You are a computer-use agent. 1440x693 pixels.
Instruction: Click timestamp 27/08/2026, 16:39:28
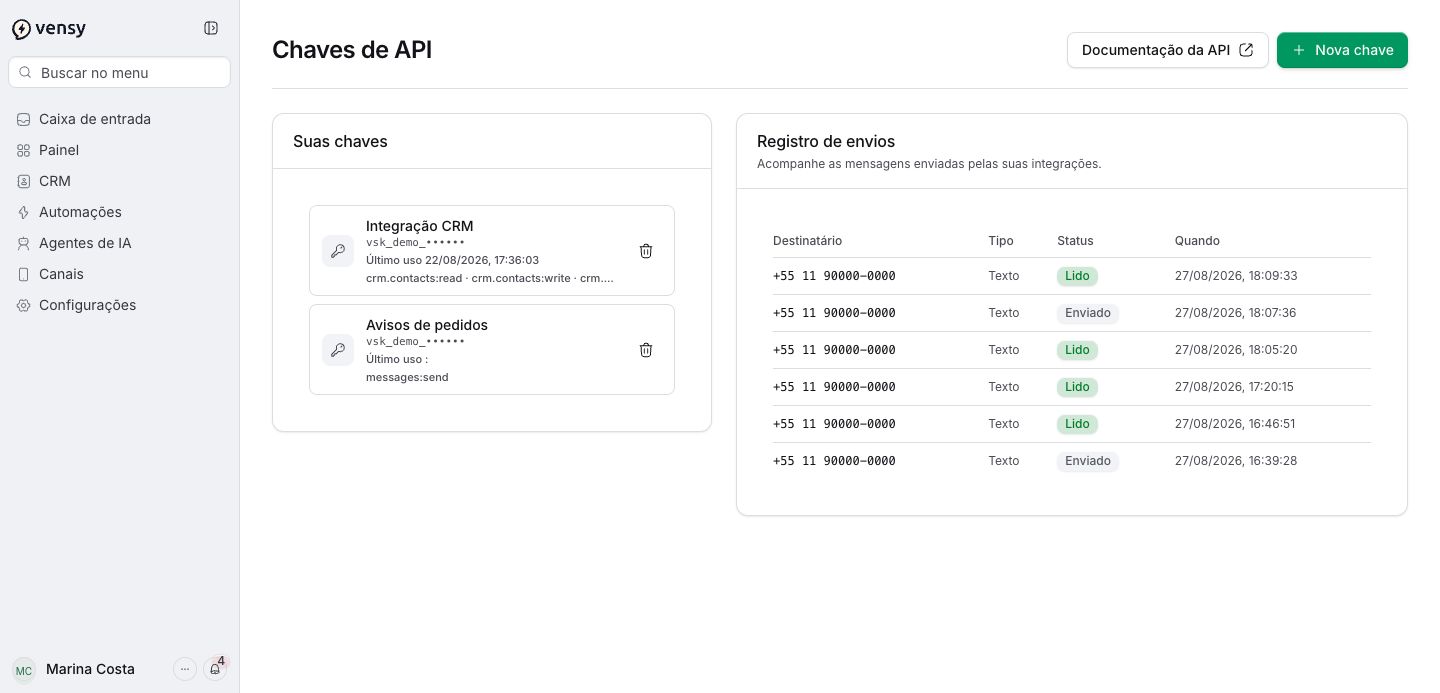point(1236,461)
